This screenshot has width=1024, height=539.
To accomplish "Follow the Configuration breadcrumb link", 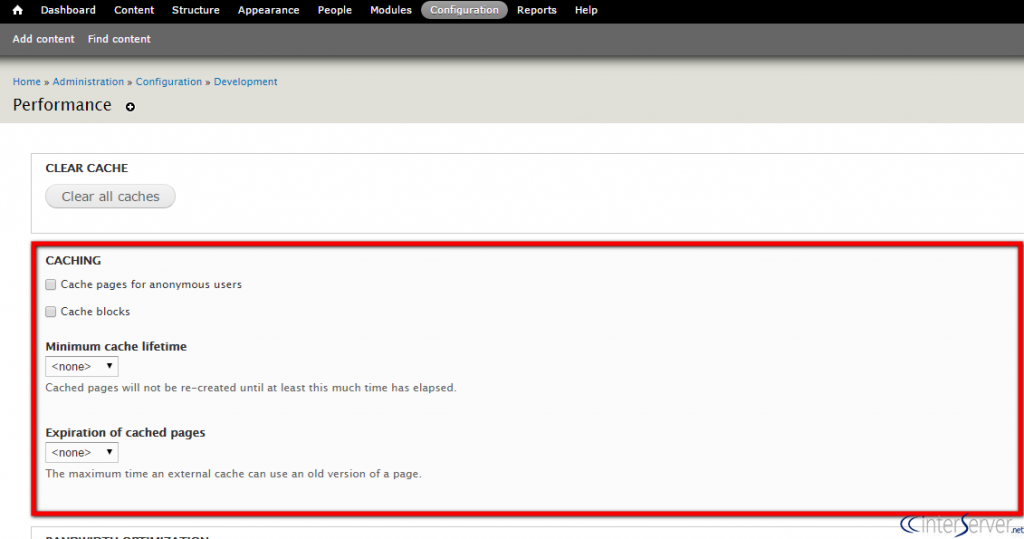I will click(x=168, y=82).
